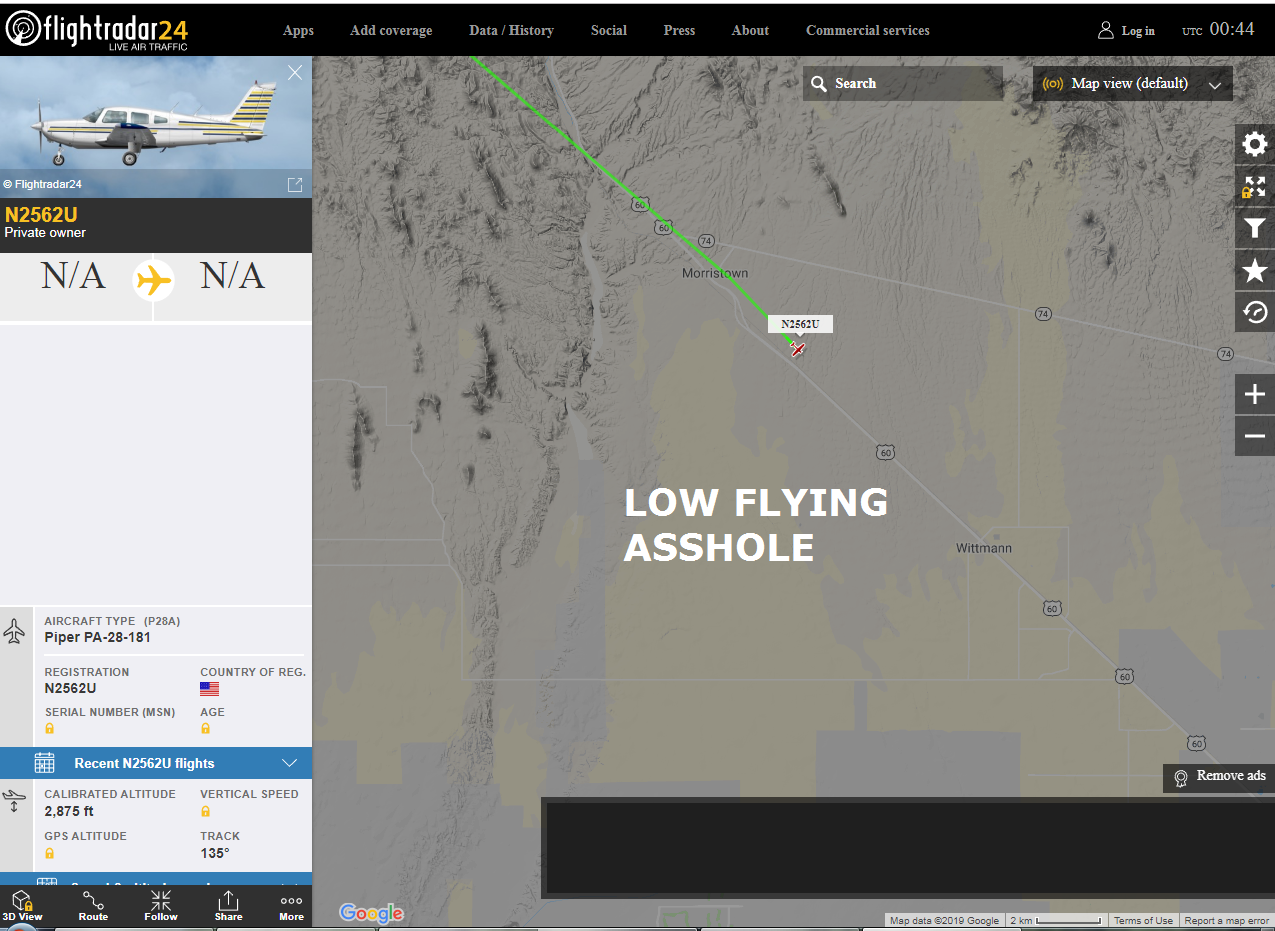Click the 2,875 ft altitude value
Screen dimensions: 1275x931
point(69,811)
